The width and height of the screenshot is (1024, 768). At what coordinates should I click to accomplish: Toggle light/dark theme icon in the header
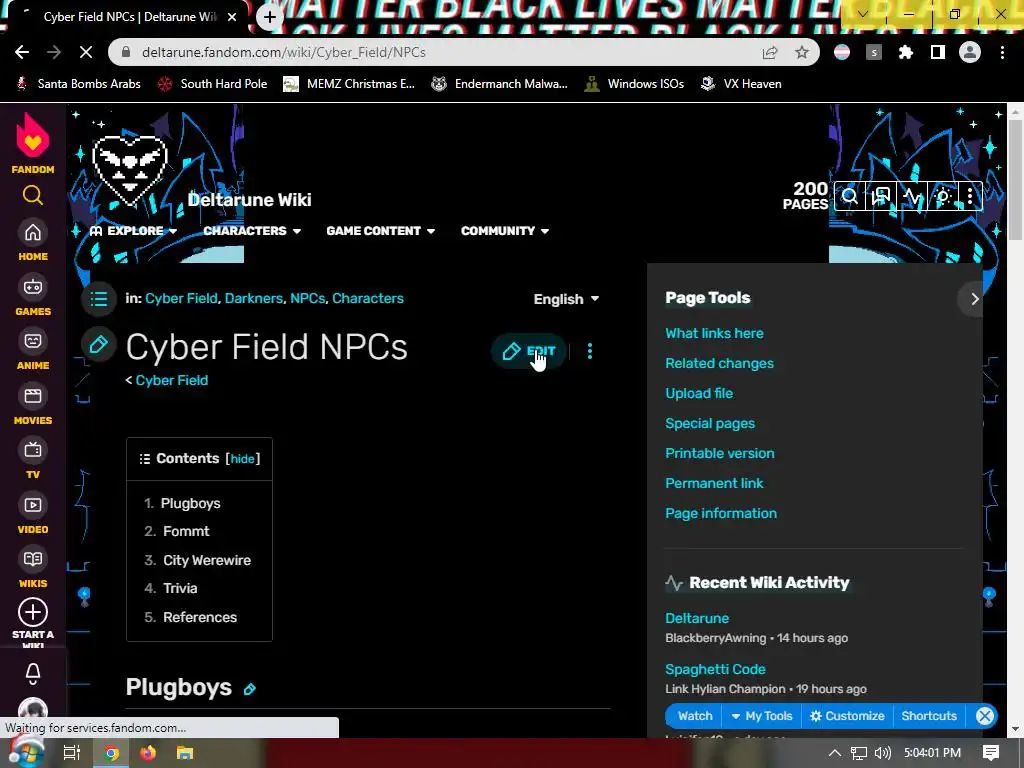[942, 196]
